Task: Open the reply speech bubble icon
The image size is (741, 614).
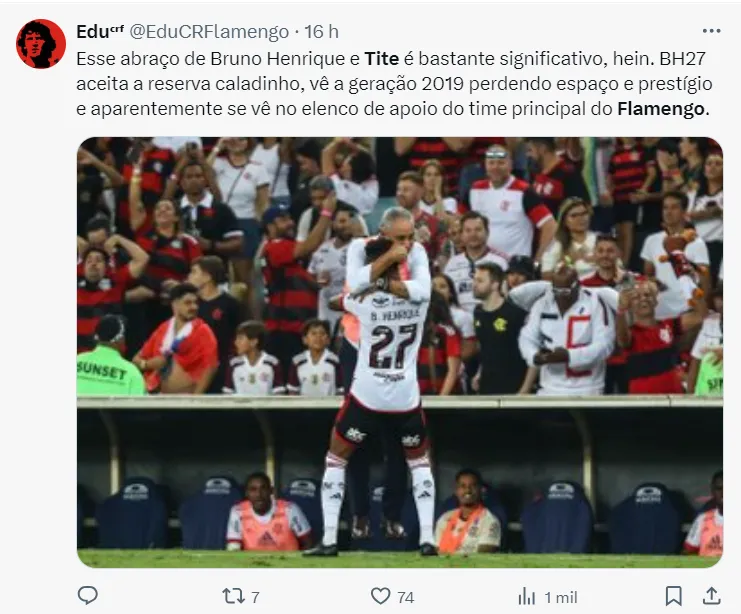Action: click(x=87, y=596)
